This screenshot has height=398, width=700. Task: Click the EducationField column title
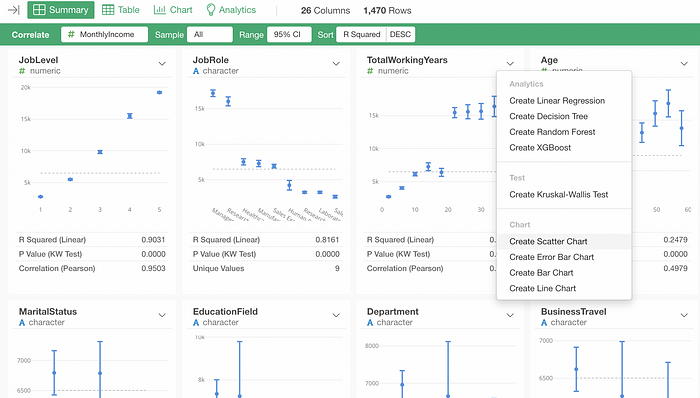click(225, 311)
